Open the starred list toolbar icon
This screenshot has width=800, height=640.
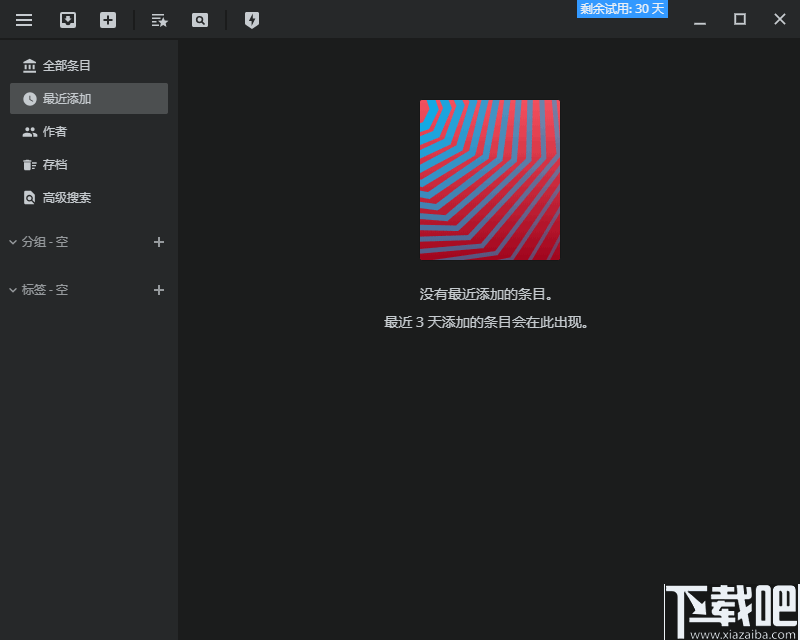tap(159, 20)
